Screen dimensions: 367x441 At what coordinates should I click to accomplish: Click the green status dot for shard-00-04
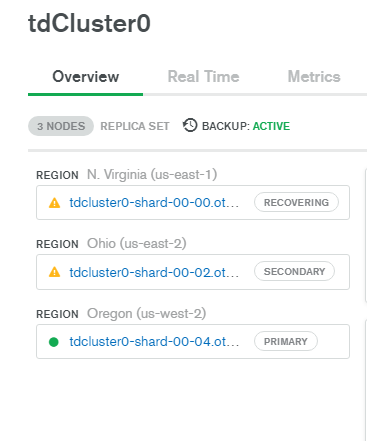point(54,342)
